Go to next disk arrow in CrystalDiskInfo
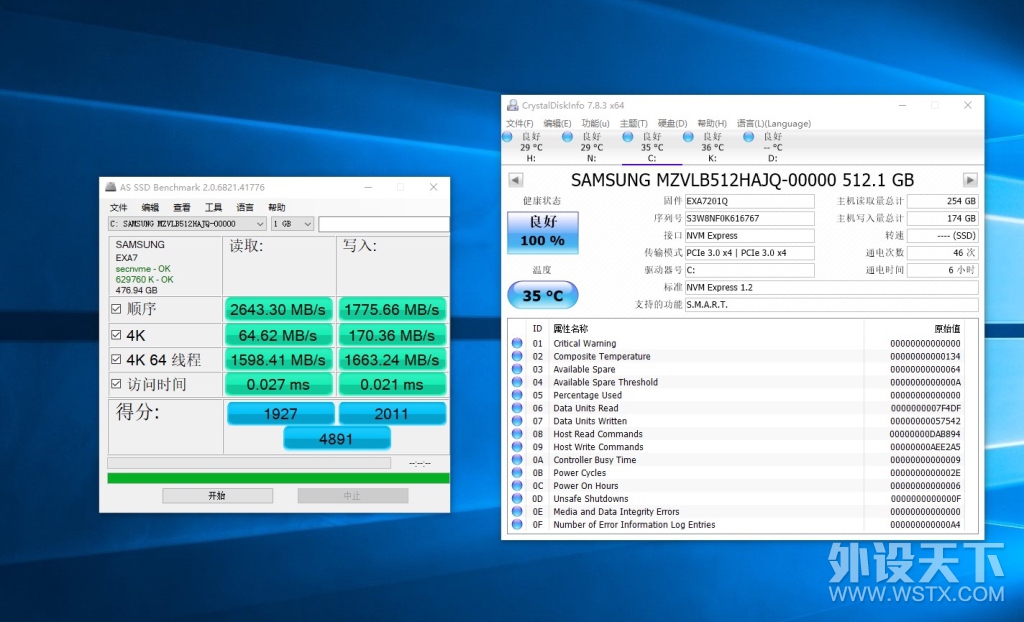This screenshot has height=622, width=1024. pos(970,180)
